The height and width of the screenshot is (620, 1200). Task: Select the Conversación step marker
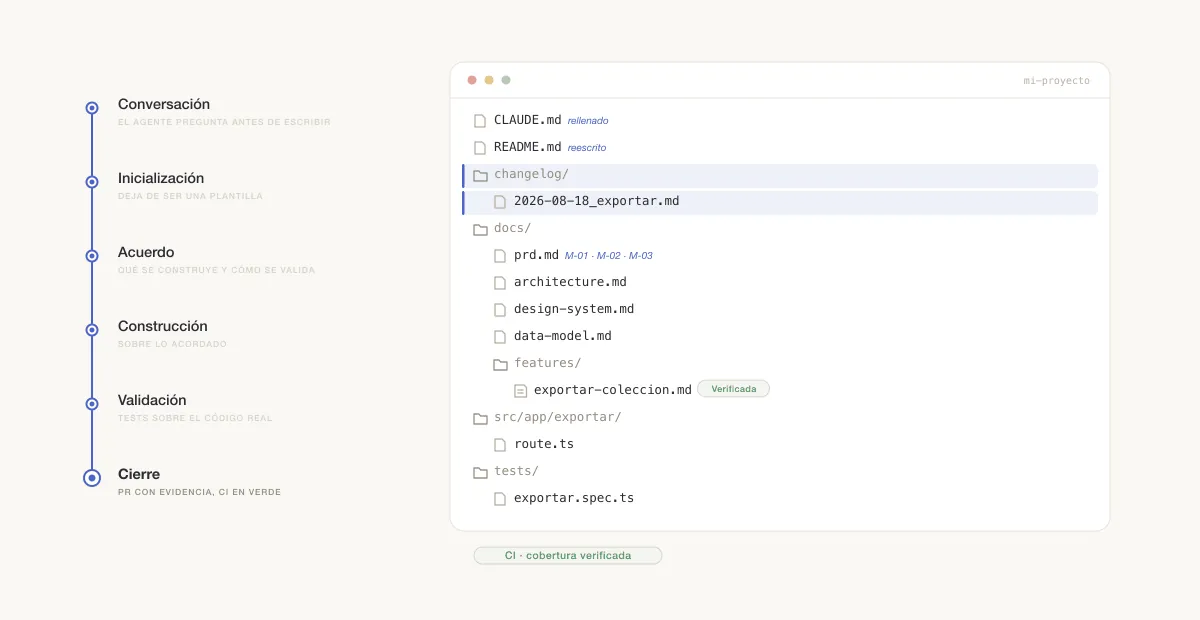pos(92,108)
